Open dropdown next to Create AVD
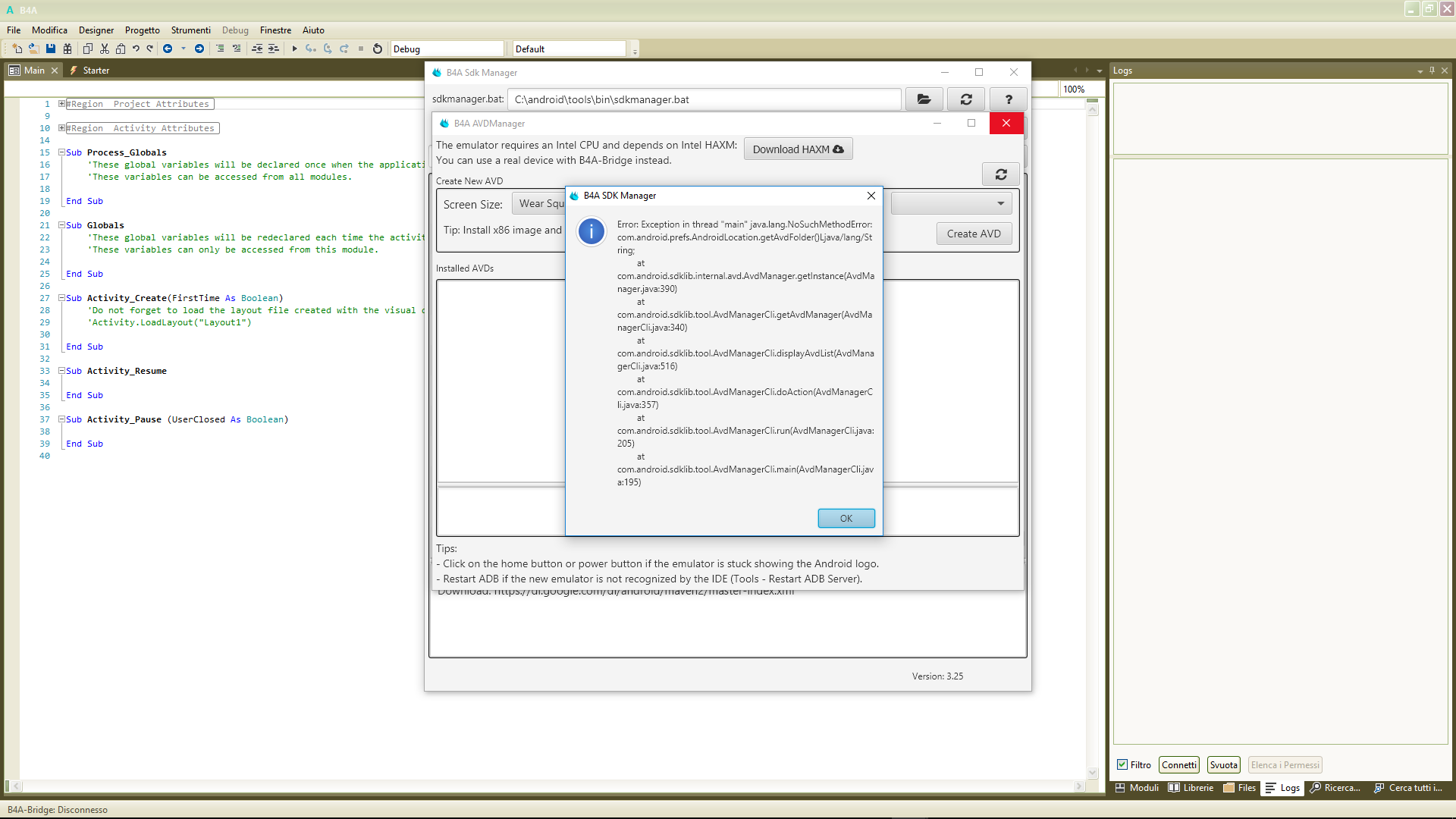 pos(1000,203)
